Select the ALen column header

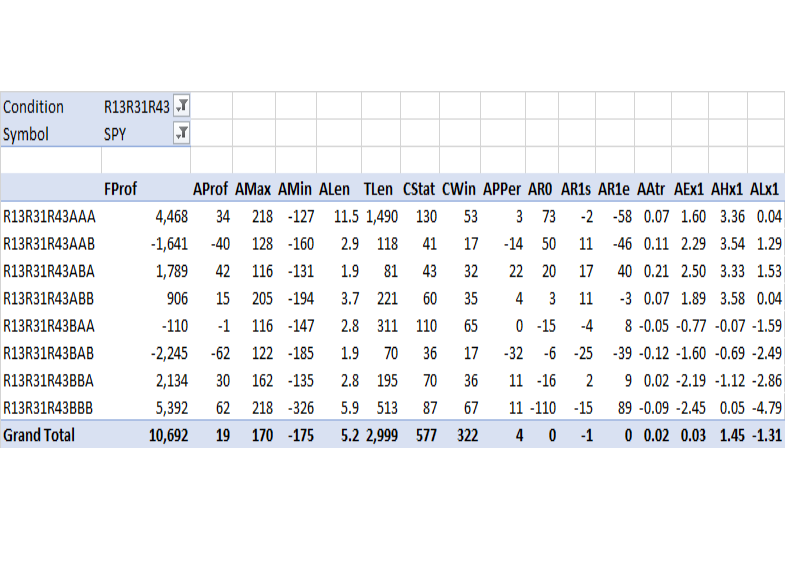(334, 189)
